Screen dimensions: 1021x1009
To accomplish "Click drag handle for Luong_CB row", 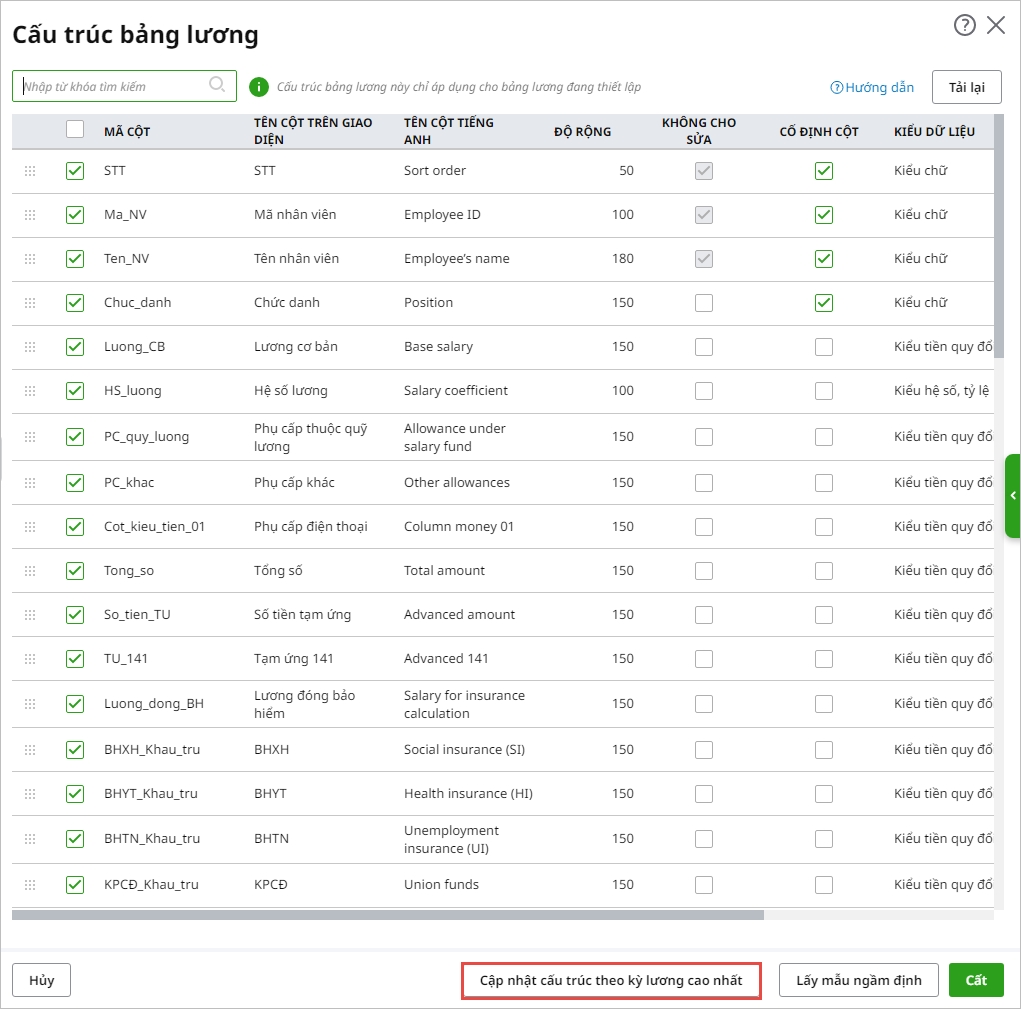I will pos(30,347).
